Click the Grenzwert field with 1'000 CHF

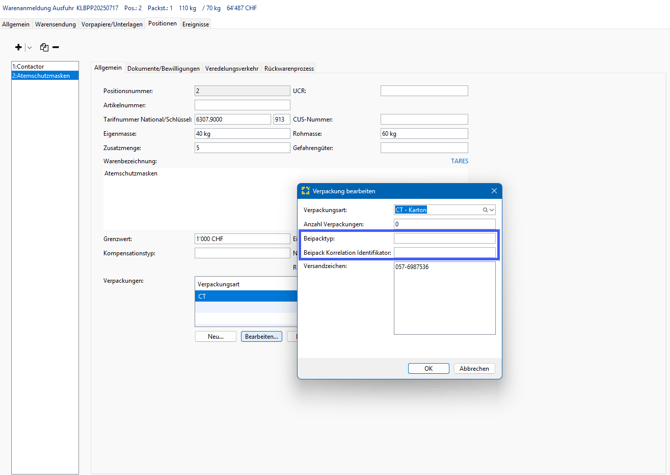[242, 239]
